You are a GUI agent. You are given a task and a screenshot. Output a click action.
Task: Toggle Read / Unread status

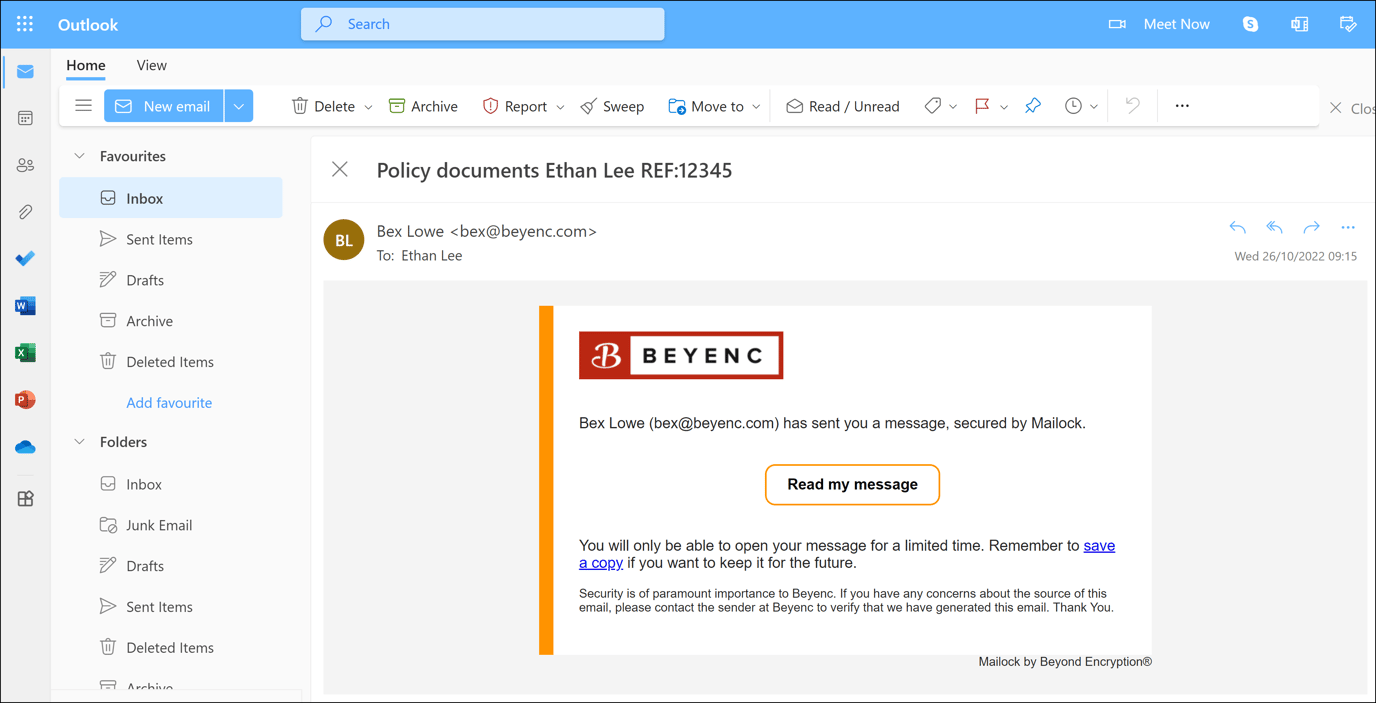[x=842, y=106]
